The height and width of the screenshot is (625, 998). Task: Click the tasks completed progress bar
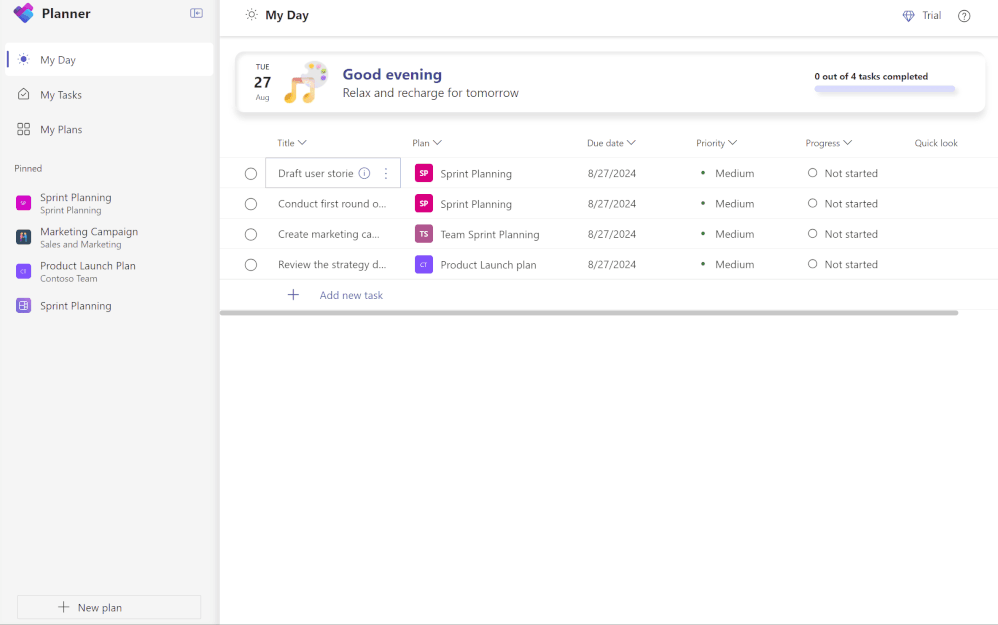point(884,89)
